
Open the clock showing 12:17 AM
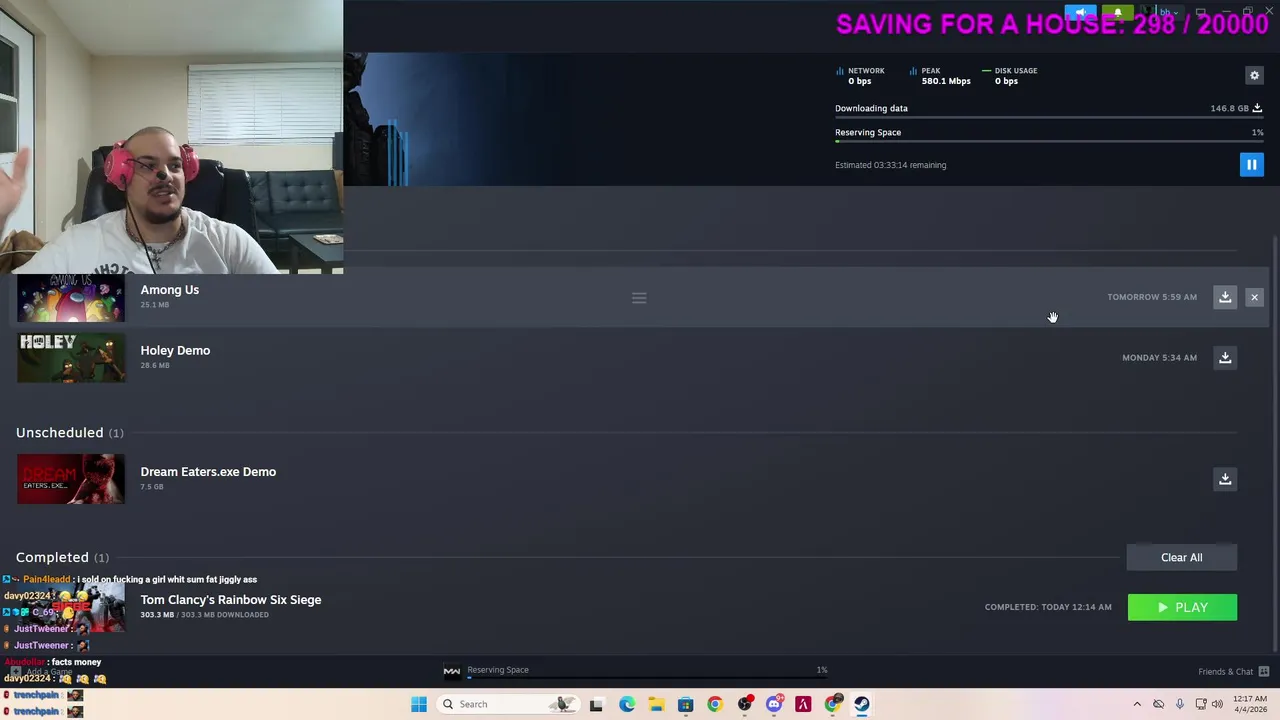coord(1250,704)
